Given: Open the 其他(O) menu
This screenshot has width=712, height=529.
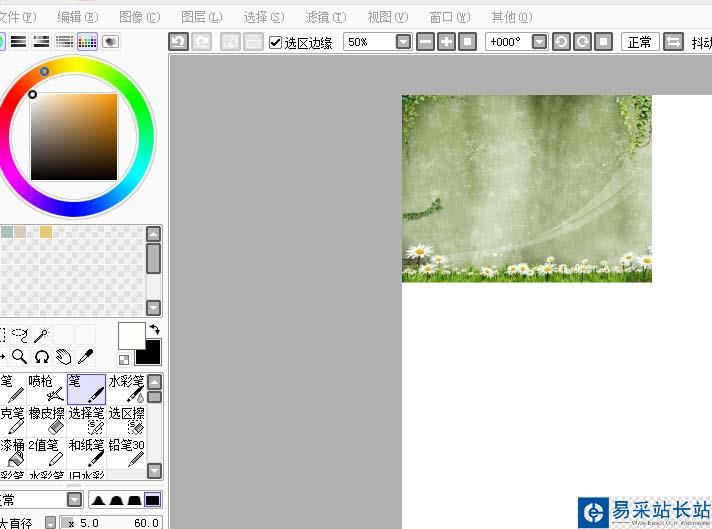Looking at the screenshot, I should tap(512, 17).
